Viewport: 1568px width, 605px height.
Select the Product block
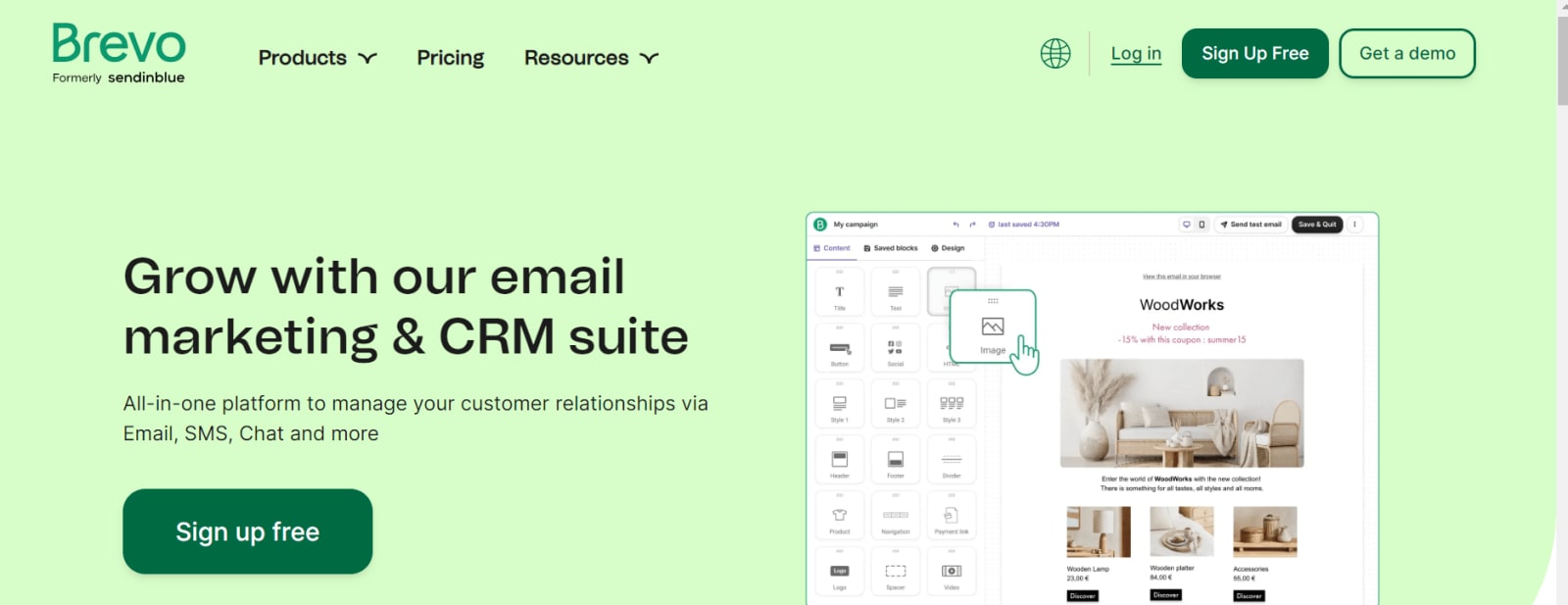coord(840,516)
